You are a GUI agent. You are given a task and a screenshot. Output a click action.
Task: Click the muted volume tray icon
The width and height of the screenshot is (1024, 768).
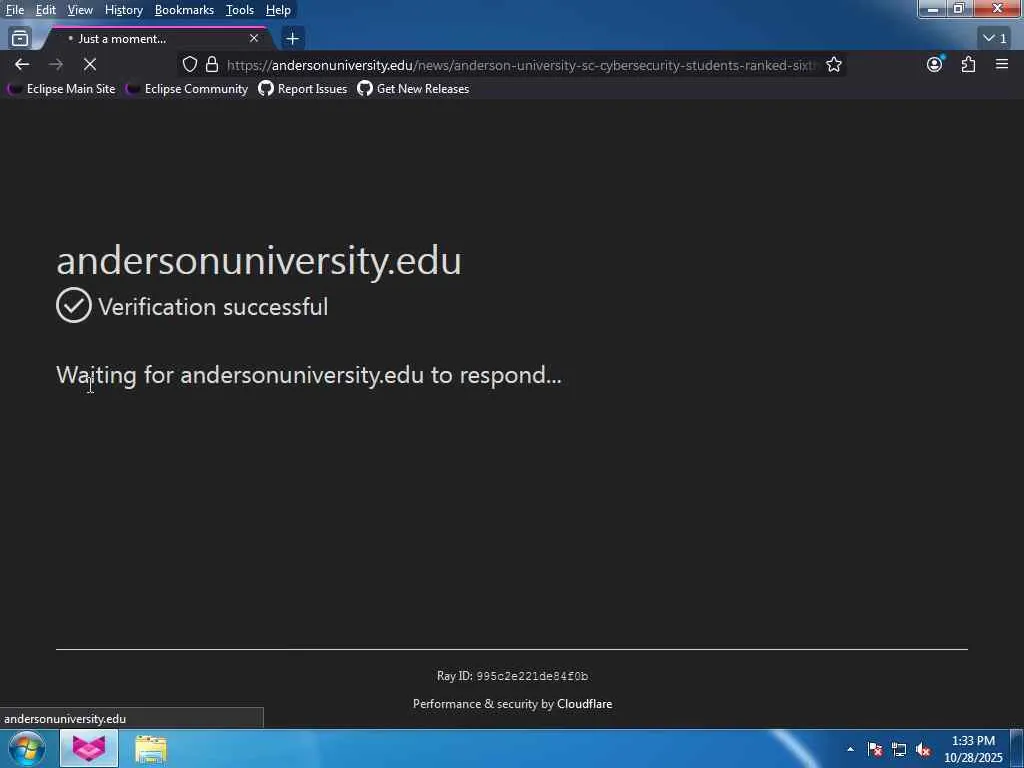coord(923,750)
